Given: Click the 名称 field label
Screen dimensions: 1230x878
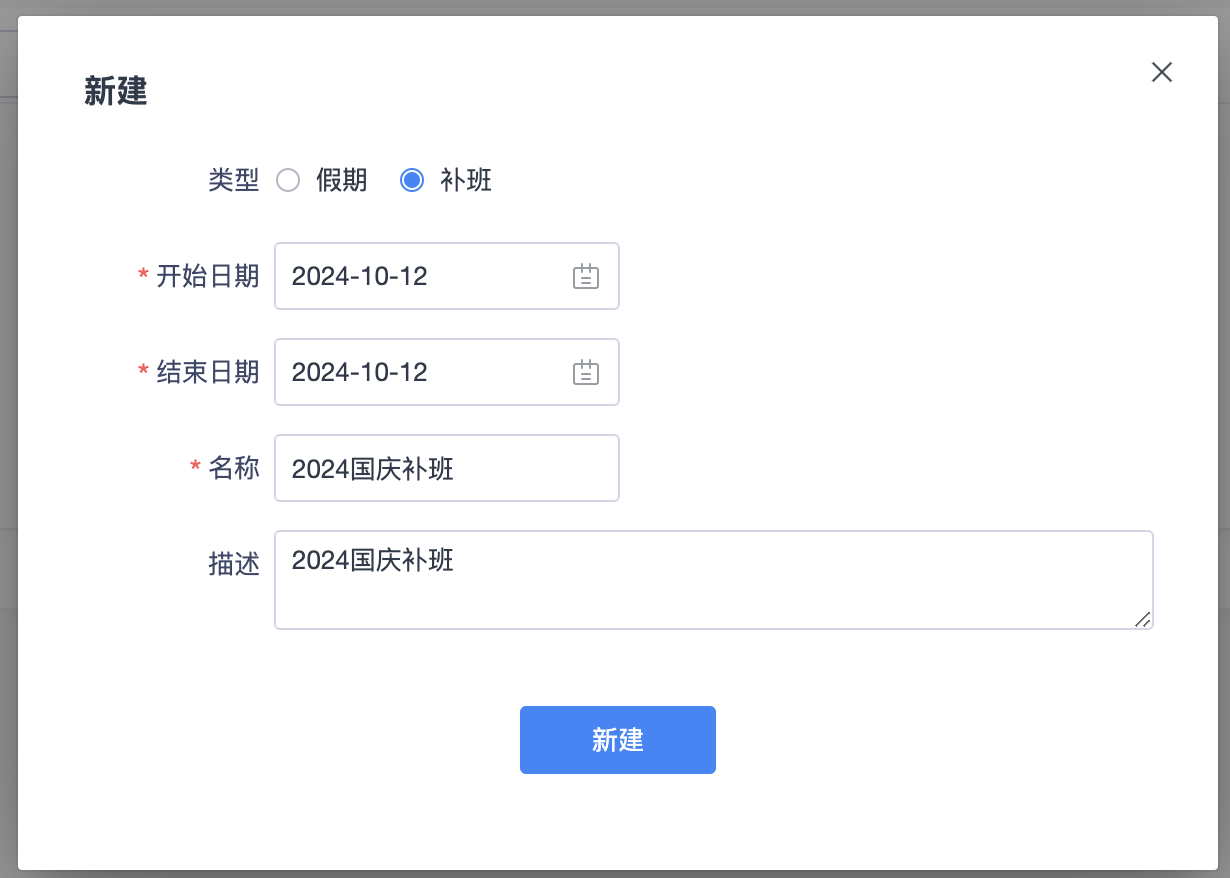Looking at the screenshot, I should 234,468.
